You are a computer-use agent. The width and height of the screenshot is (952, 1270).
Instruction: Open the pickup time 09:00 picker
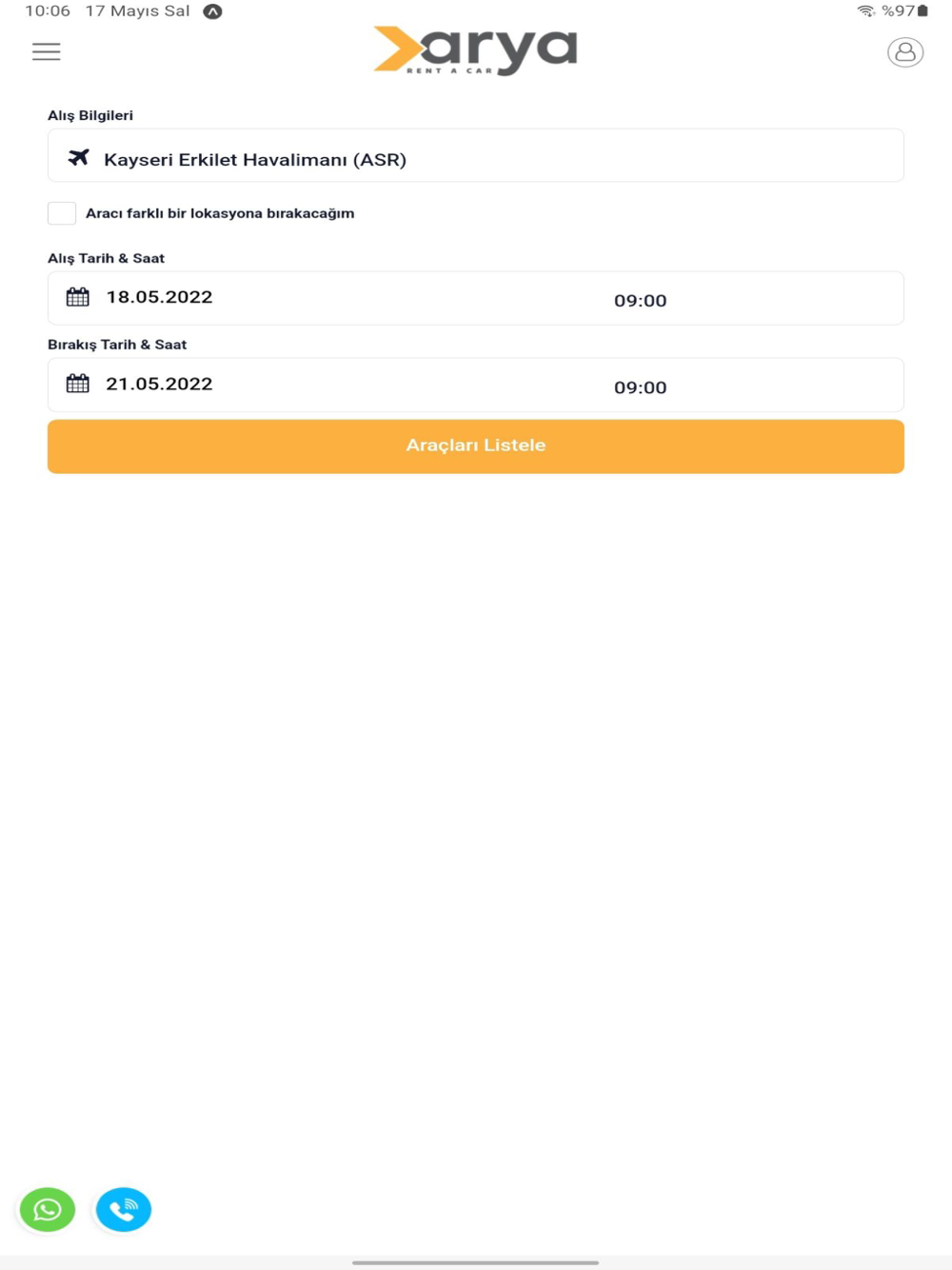(640, 301)
